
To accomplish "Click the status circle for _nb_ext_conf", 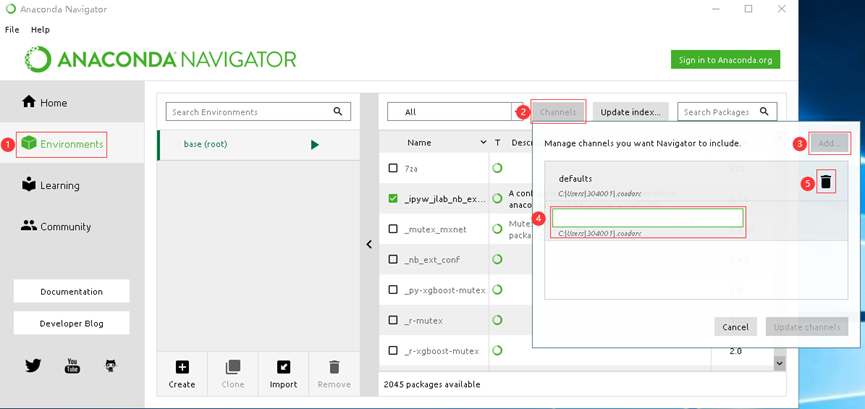I will click(x=498, y=259).
